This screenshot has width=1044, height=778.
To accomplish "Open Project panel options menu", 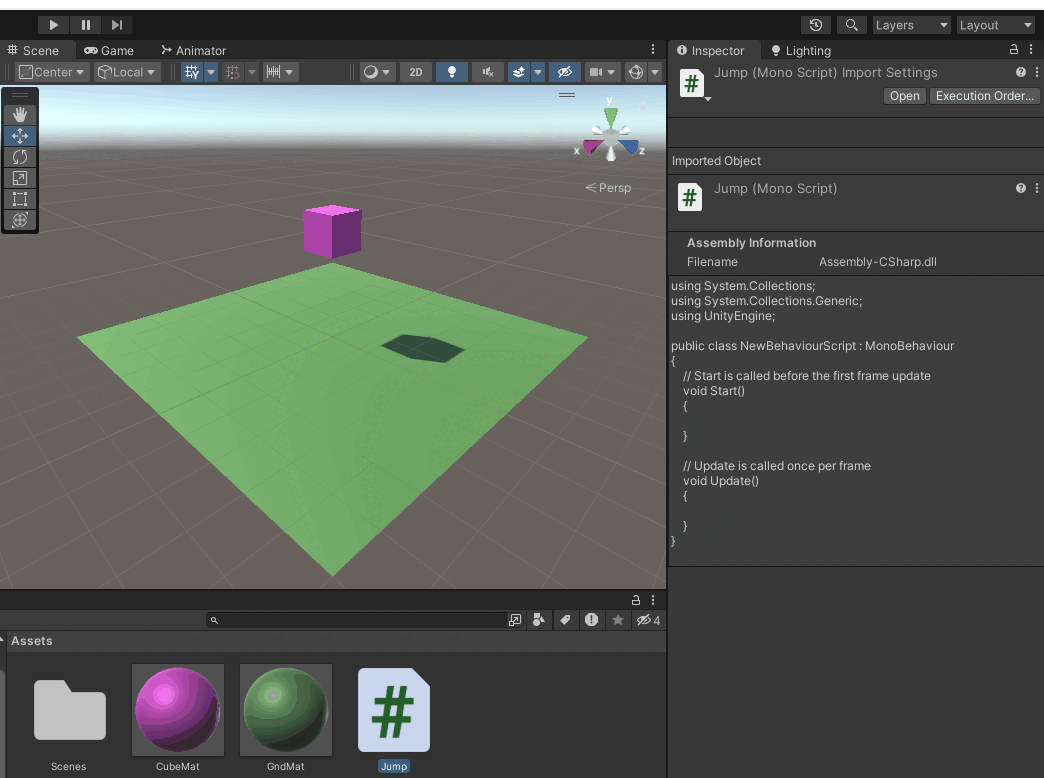I will coord(652,599).
